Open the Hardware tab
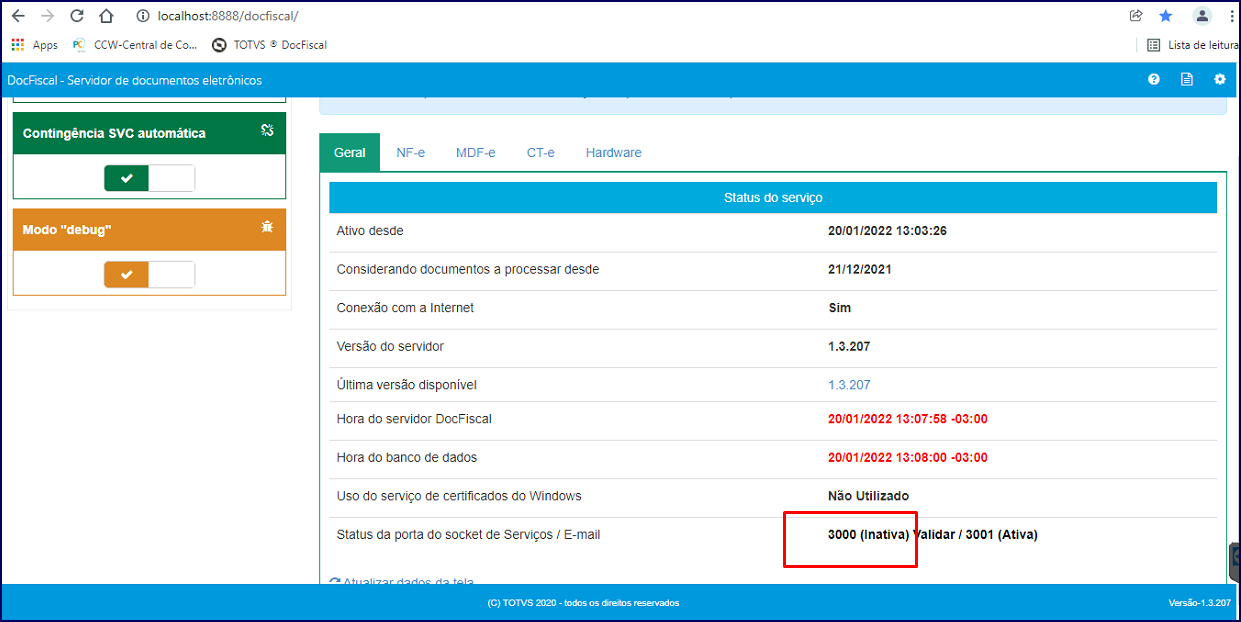The height and width of the screenshot is (622, 1241). (x=614, y=153)
